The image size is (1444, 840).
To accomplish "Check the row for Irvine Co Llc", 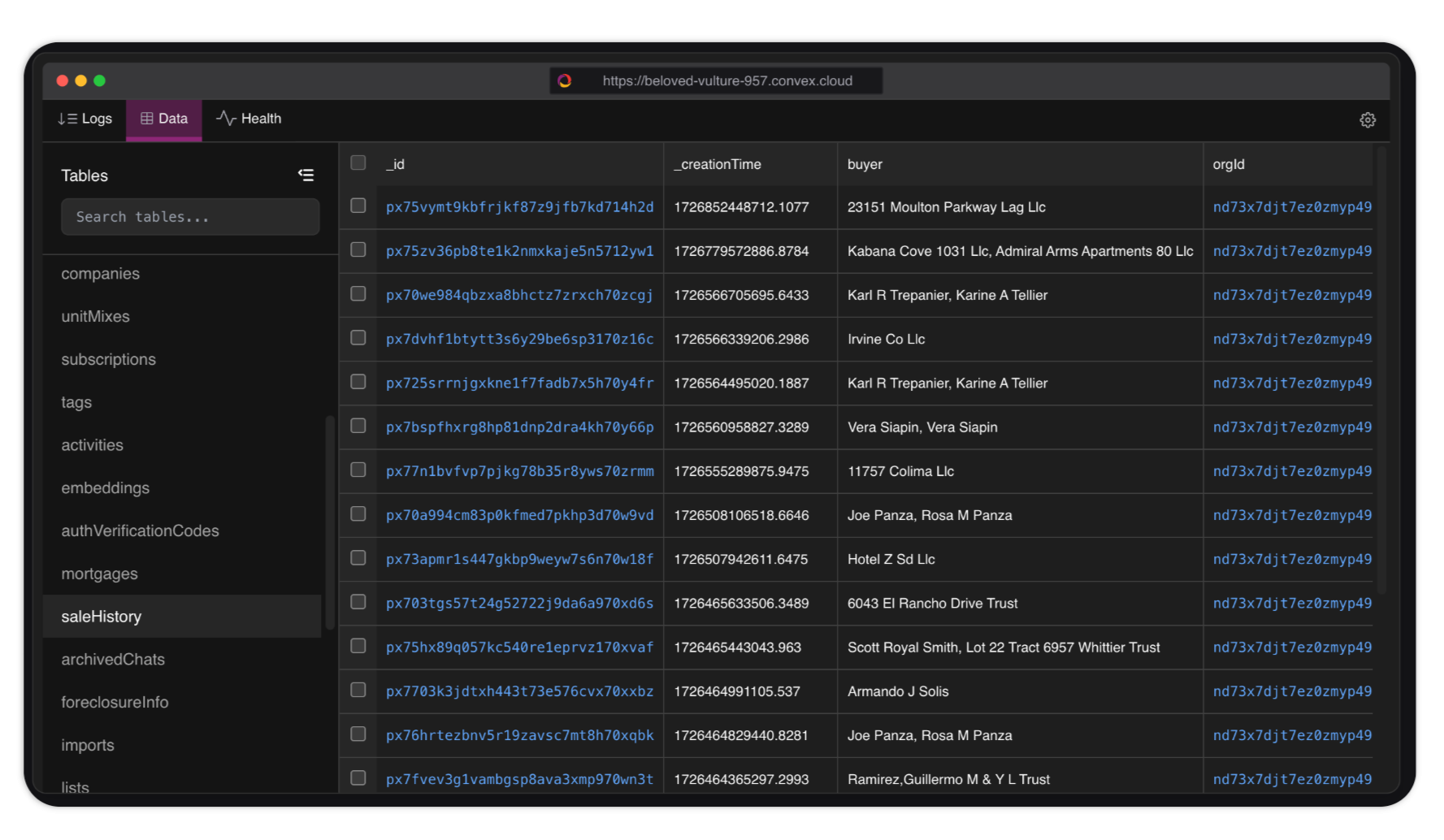I will coord(358,337).
